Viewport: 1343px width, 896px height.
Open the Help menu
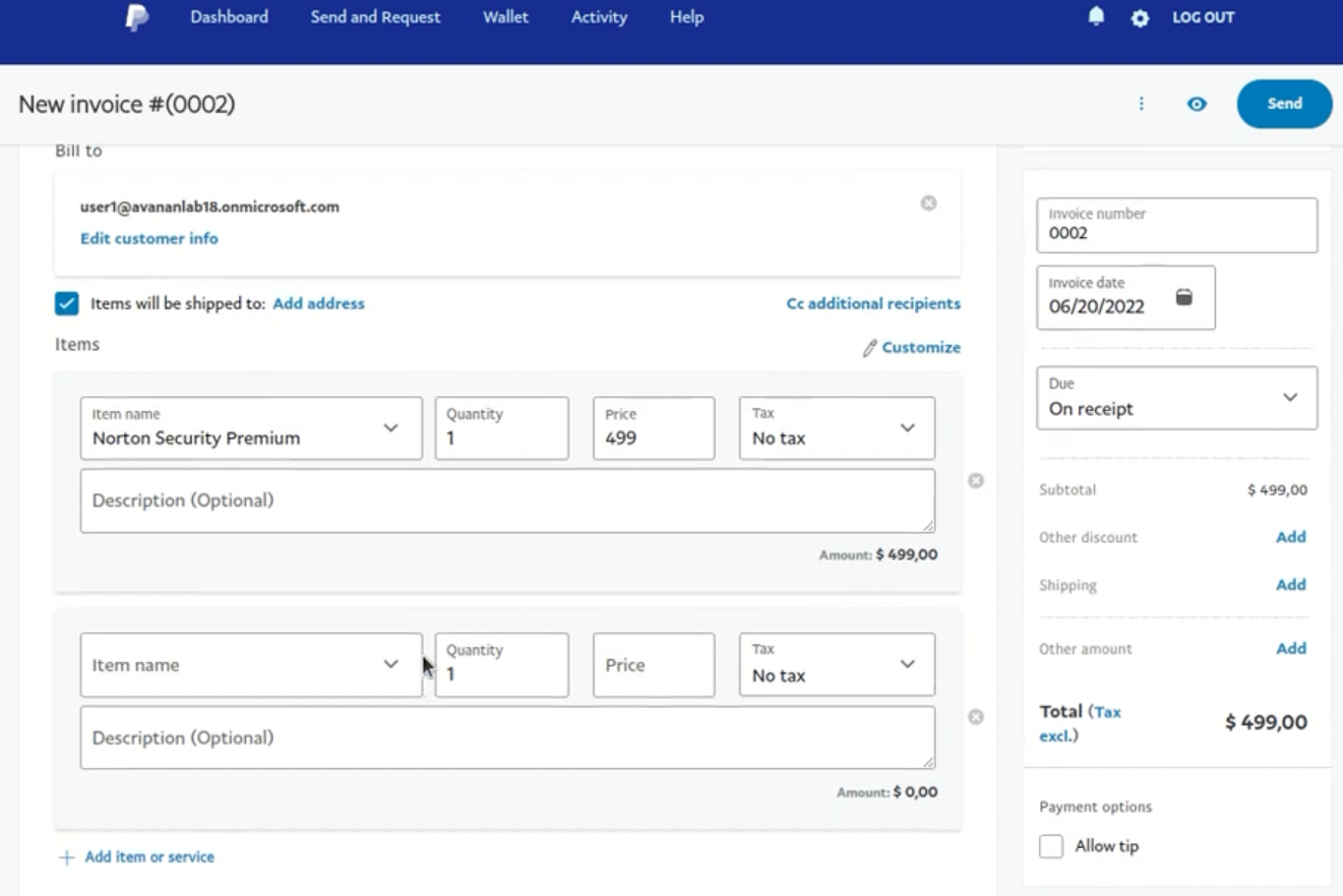point(687,17)
